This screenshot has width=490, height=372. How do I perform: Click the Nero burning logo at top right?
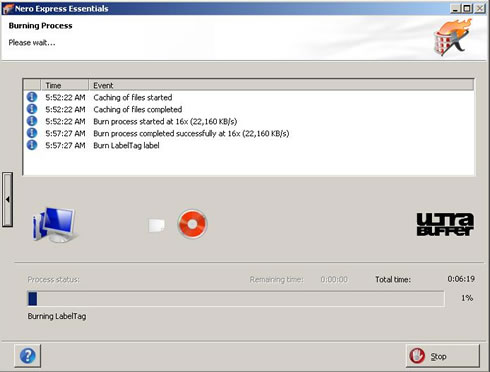(453, 37)
